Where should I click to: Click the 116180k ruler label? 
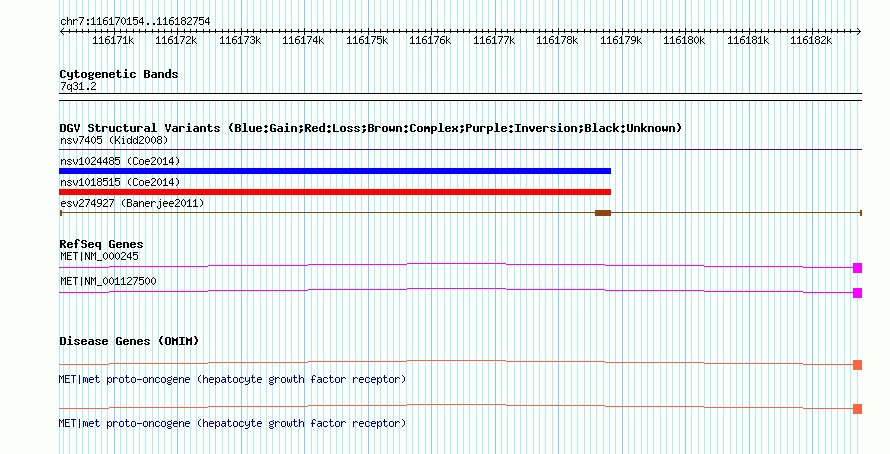(685, 40)
